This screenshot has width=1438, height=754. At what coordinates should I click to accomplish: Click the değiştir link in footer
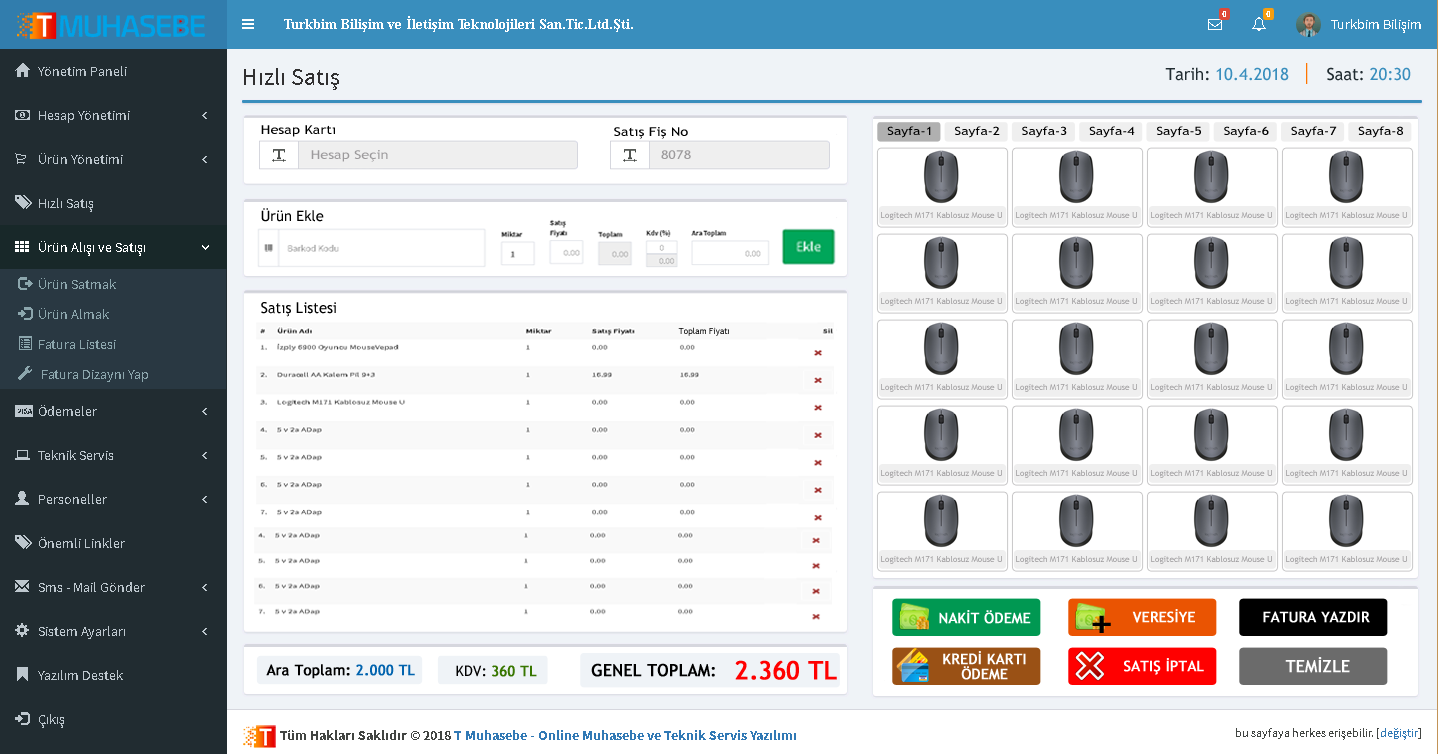coord(1399,733)
